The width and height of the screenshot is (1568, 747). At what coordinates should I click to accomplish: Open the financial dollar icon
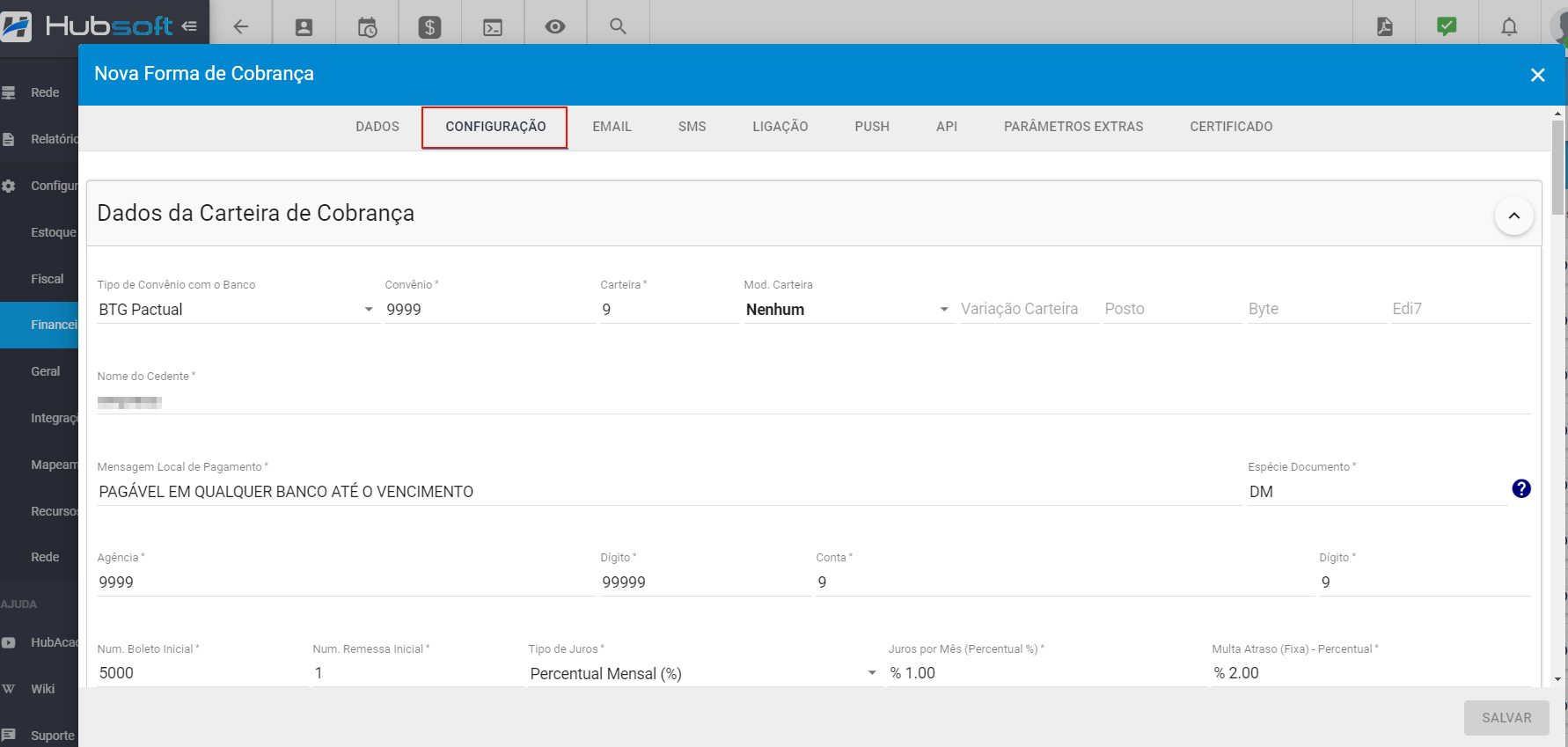tap(429, 27)
